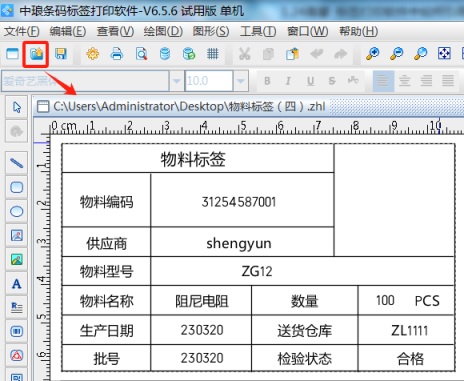This screenshot has height=381, width=464.
Task: Click the font name field
Action: [85, 81]
